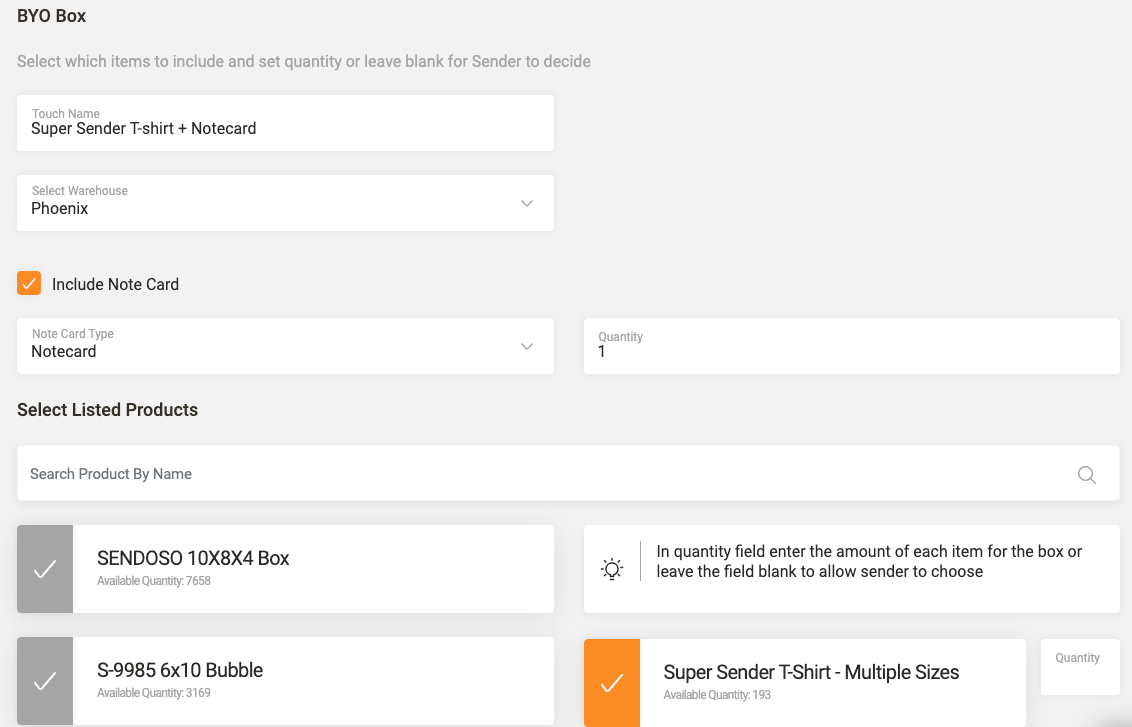Screen dimensions: 1132x727
Task: Click the Include Note Card label text
Action: pyautogui.click(x=115, y=284)
